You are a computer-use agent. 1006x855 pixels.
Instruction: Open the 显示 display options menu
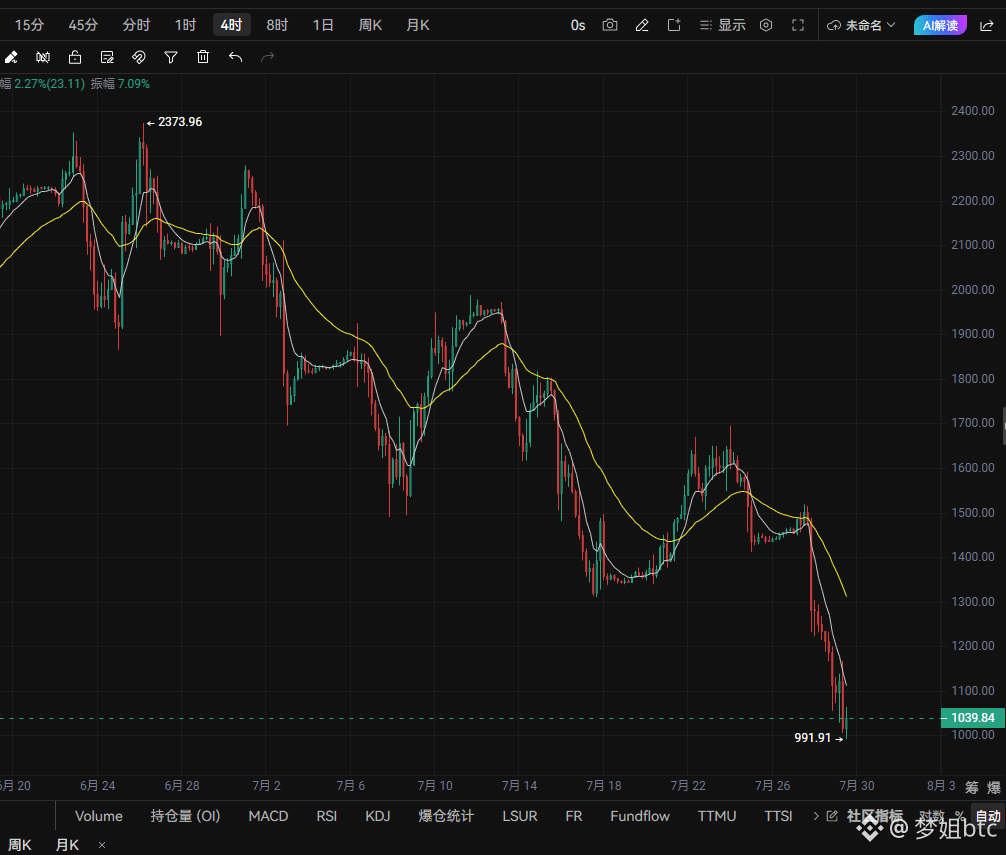(723, 25)
